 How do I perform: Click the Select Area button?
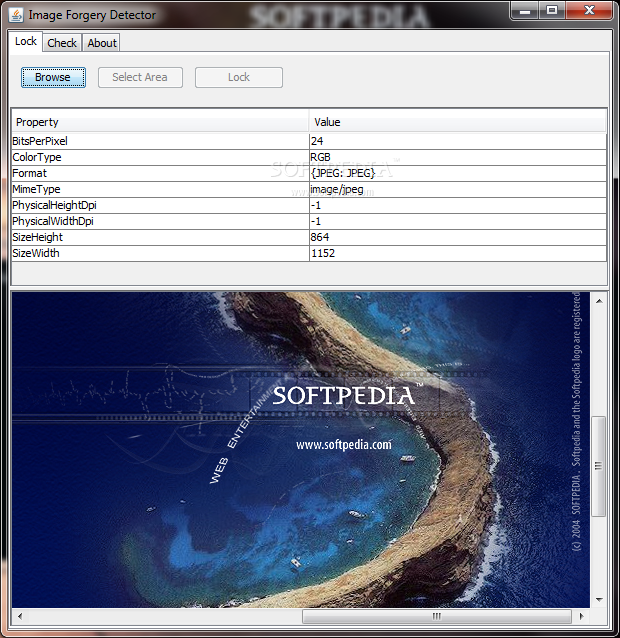point(140,77)
